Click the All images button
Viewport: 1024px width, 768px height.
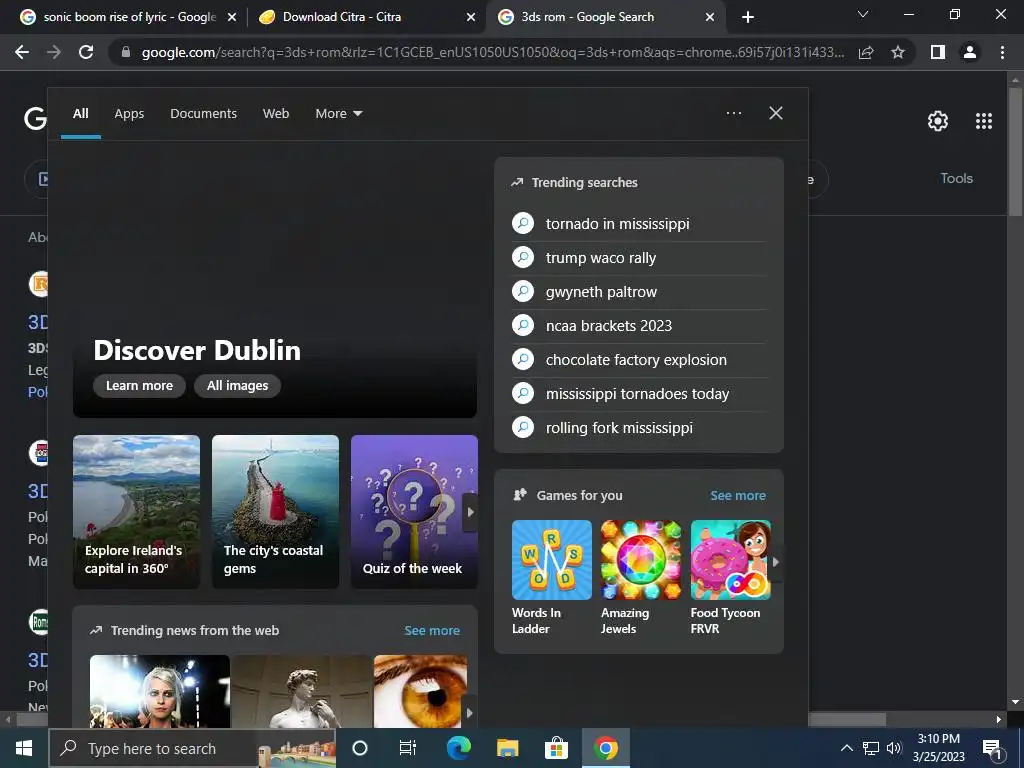point(238,385)
